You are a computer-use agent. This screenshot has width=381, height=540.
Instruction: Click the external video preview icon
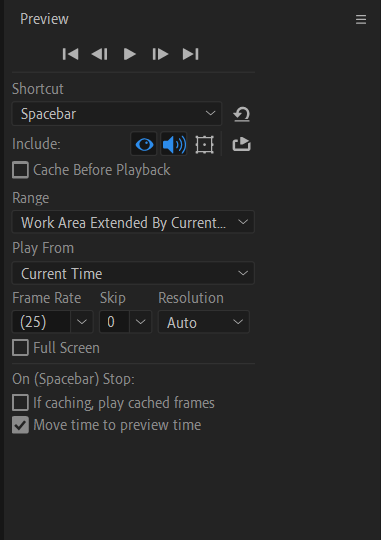point(241,144)
